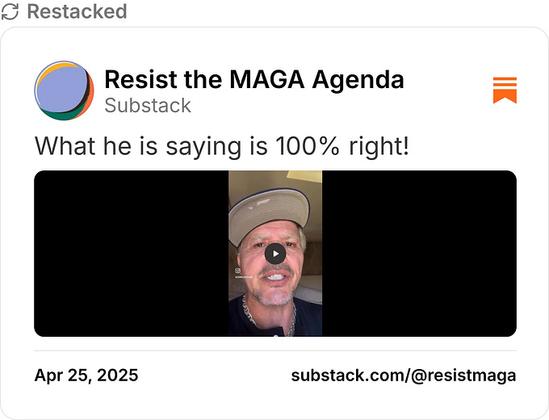Screen dimensions: 549x420
Task: Open the "Apr 25, 2025" post date
Action: (x=86, y=375)
